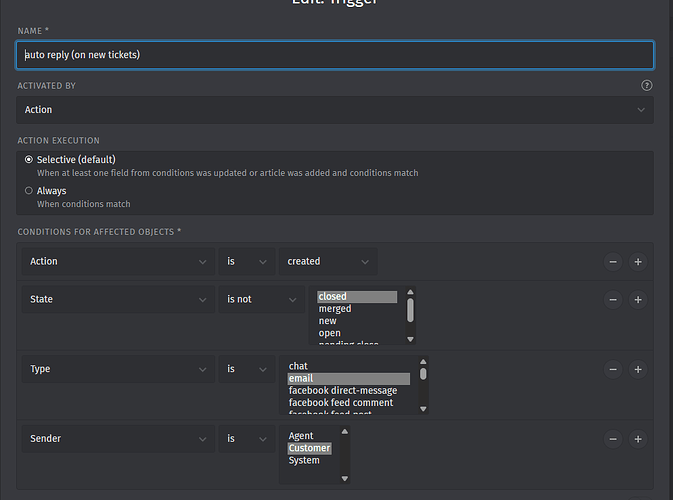673x500 pixels.
Task: Click State list scroll down arrow
Action: 410,339
